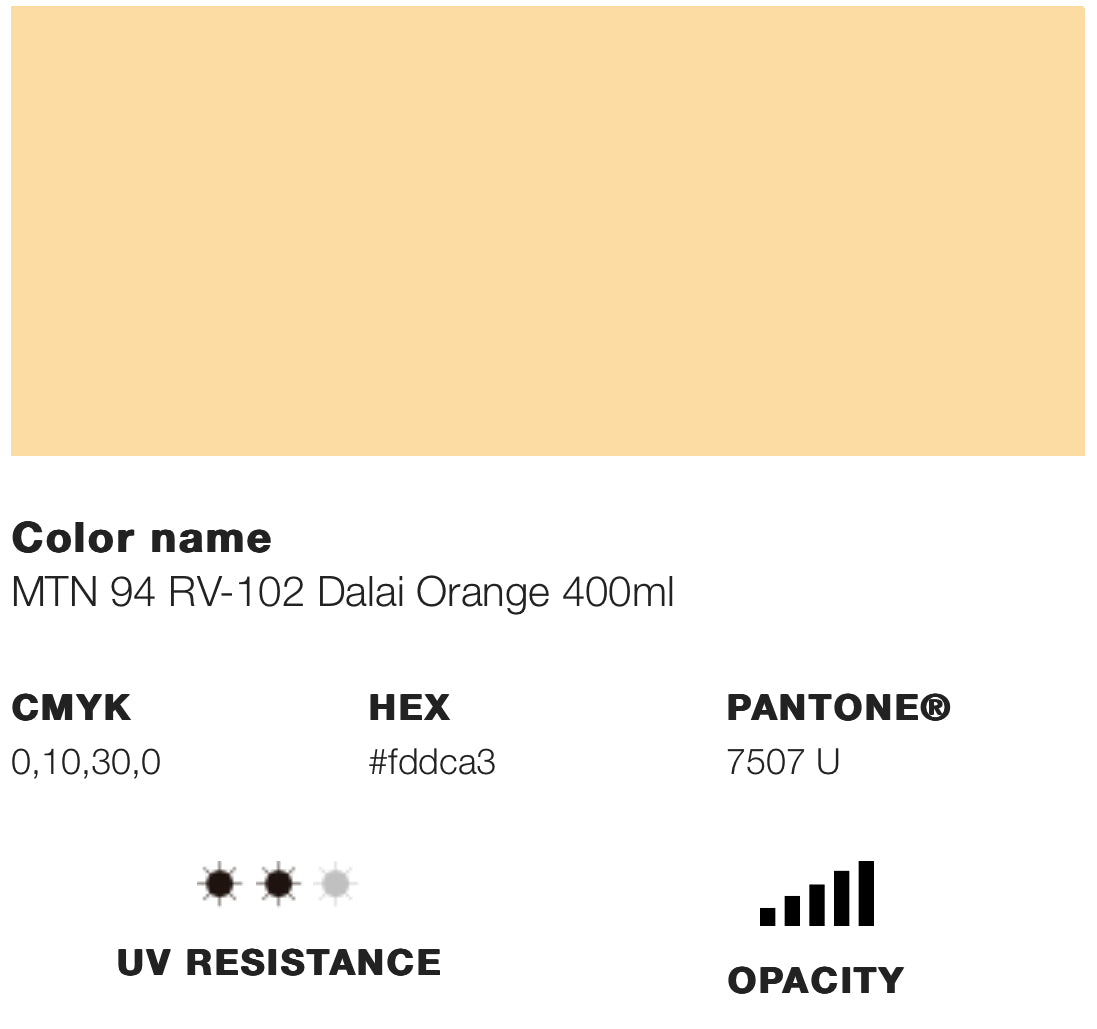Viewport: 1097px width, 1029px height.
Task: Click the shortest opacity bar
Action: [768, 915]
